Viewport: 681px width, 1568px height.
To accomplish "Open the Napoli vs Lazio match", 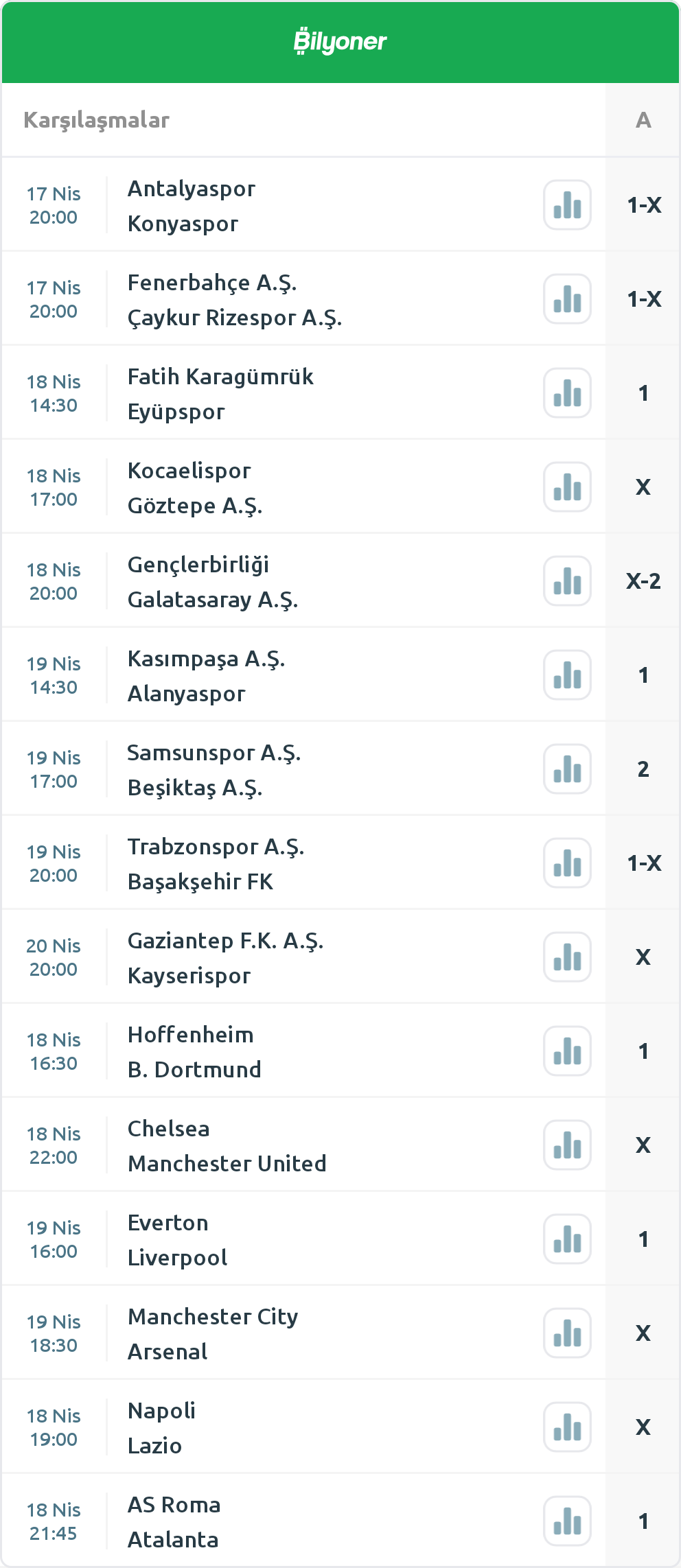I will (x=275, y=1427).
